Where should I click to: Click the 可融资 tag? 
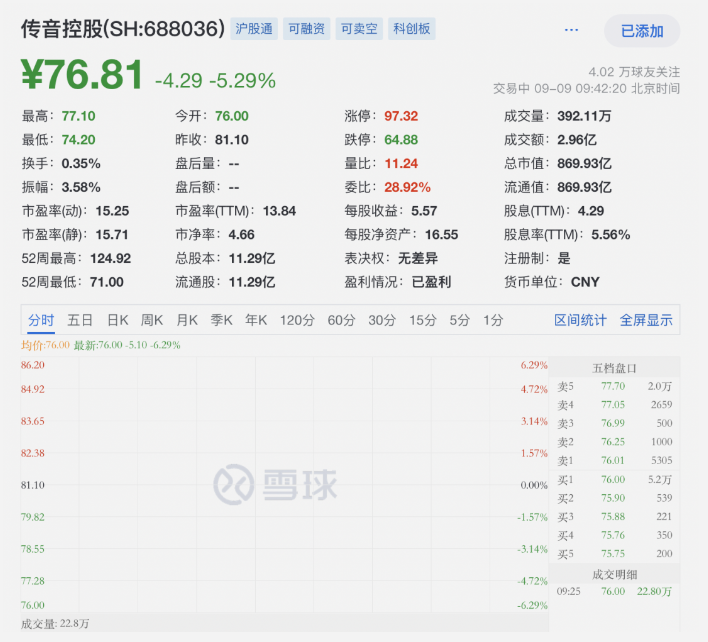(307, 29)
